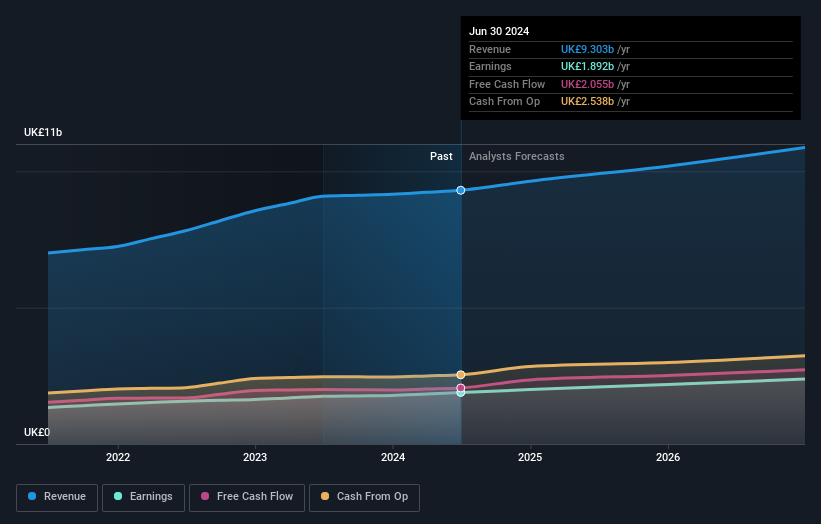Image resolution: width=821 pixels, height=524 pixels.
Task: Toggle the Revenue legend series
Action: coord(57,497)
